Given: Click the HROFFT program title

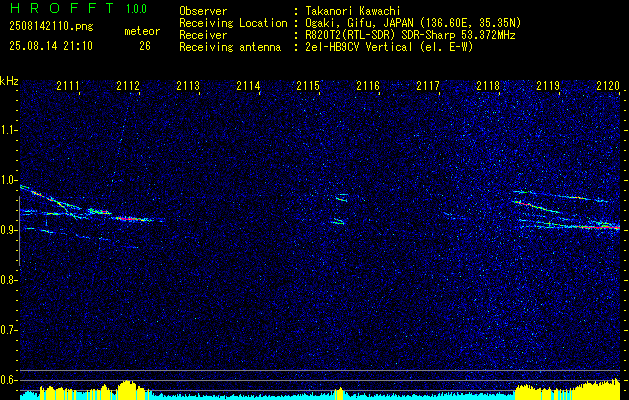Looking at the screenshot, I should 61,8.
